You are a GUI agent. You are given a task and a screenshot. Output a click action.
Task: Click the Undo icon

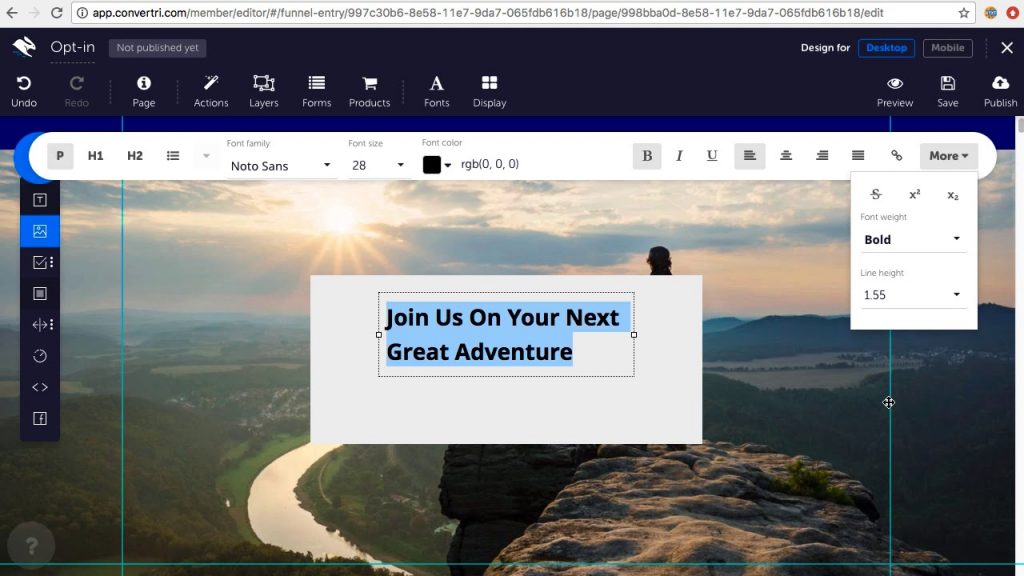(24, 84)
